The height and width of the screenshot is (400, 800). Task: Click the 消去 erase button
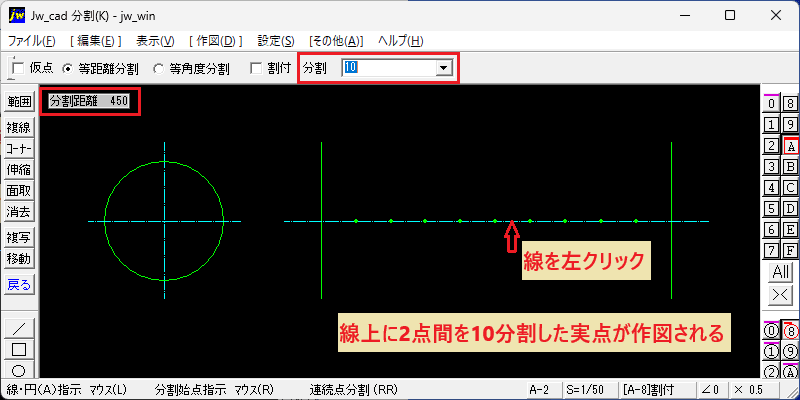[19, 211]
